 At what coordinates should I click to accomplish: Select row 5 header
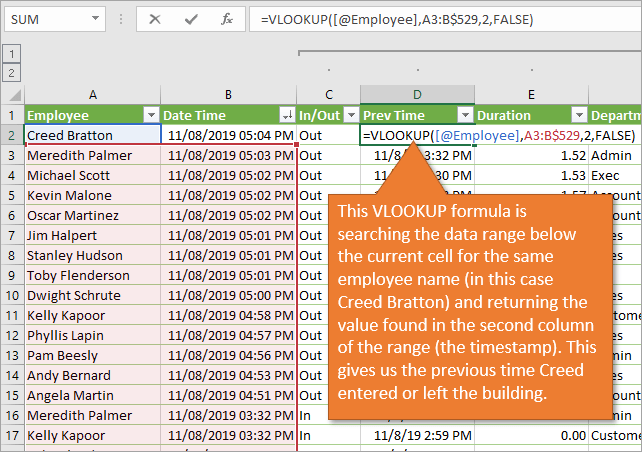click(11, 196)
